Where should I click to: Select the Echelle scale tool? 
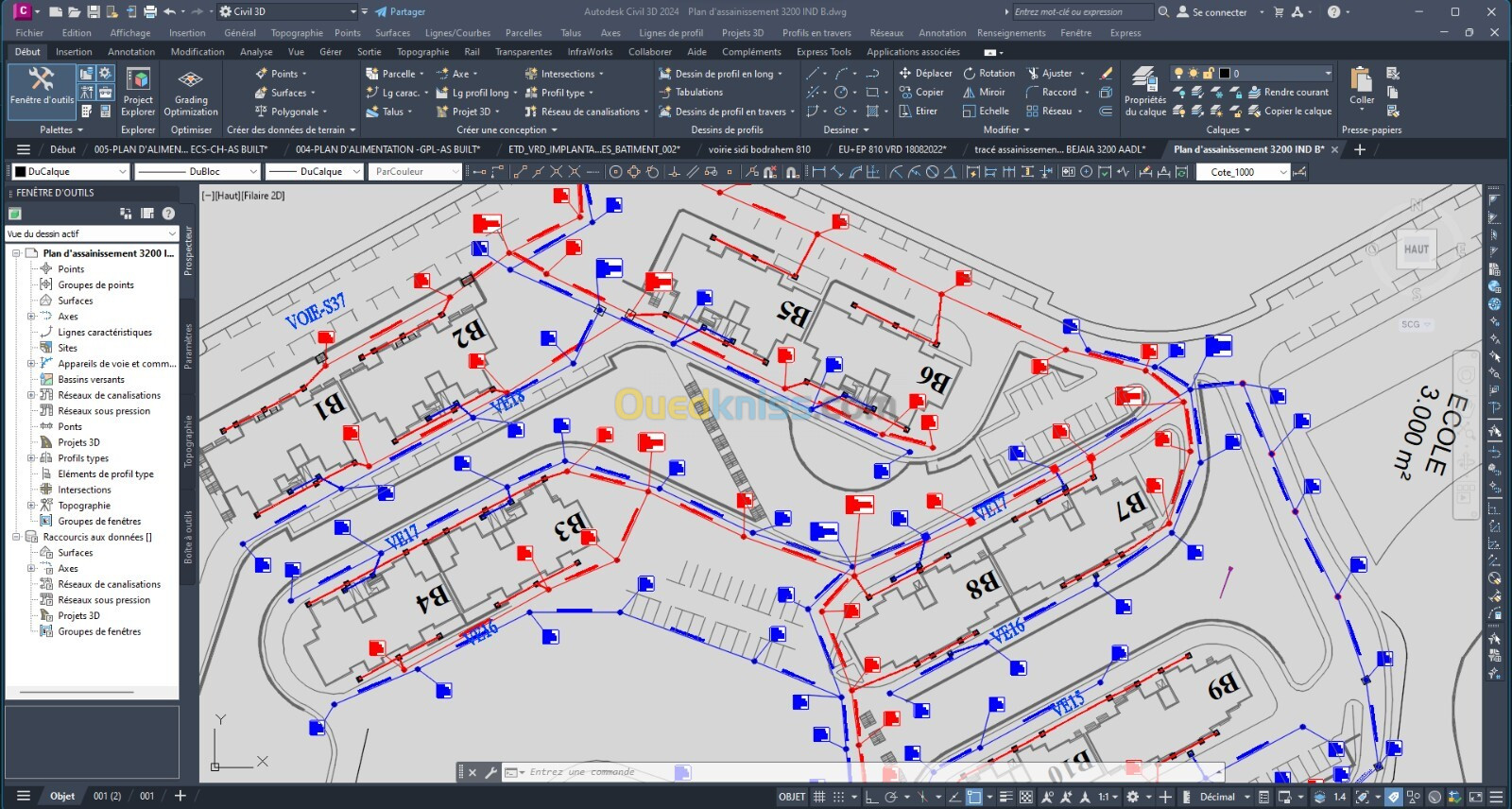(x=986, y=111)
